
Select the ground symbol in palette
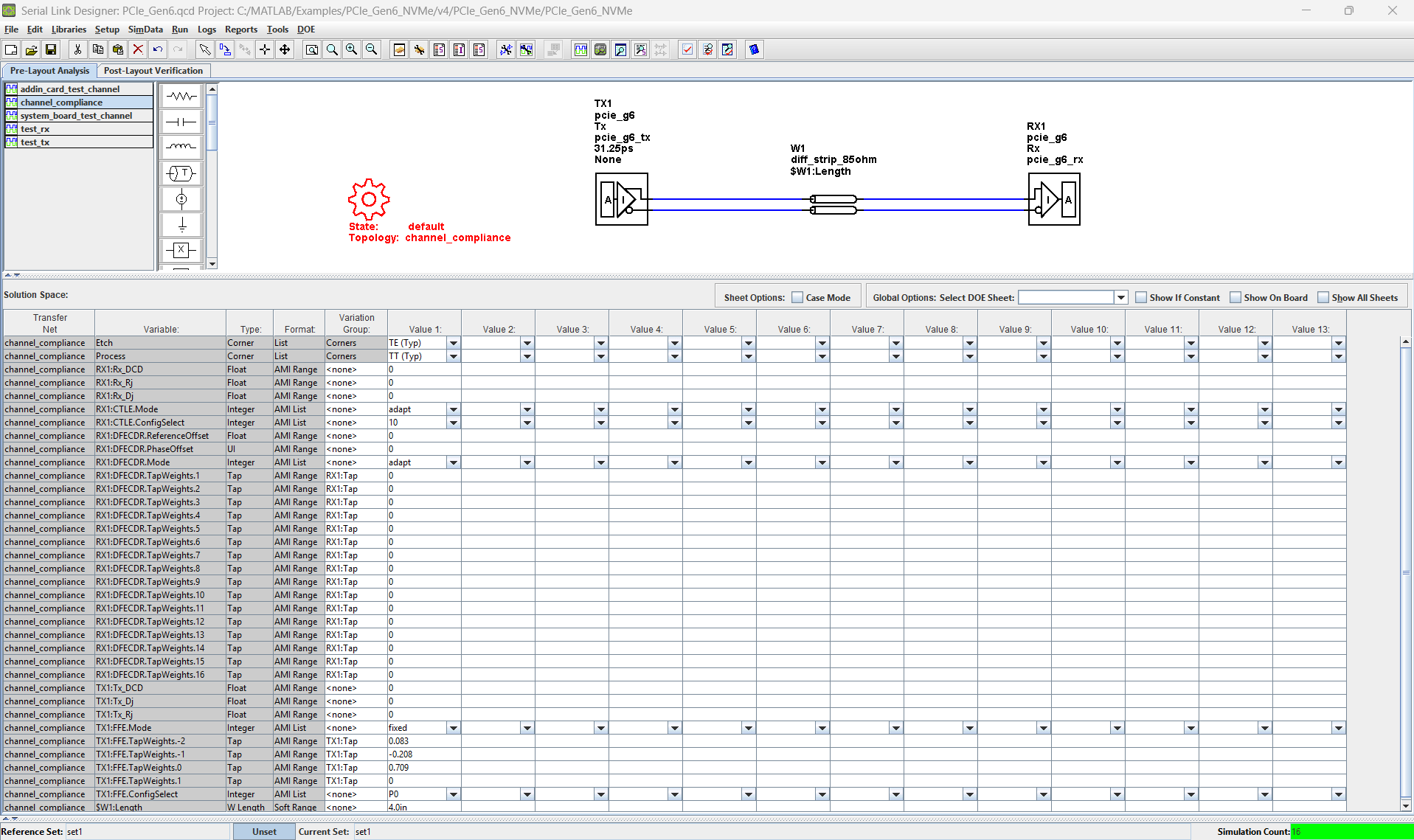181,224
